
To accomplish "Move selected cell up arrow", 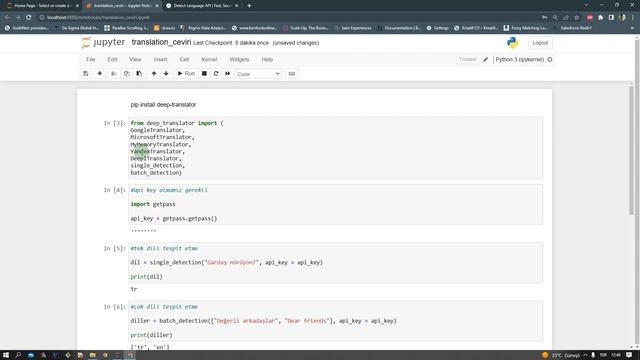I will [x=154, y=73].
